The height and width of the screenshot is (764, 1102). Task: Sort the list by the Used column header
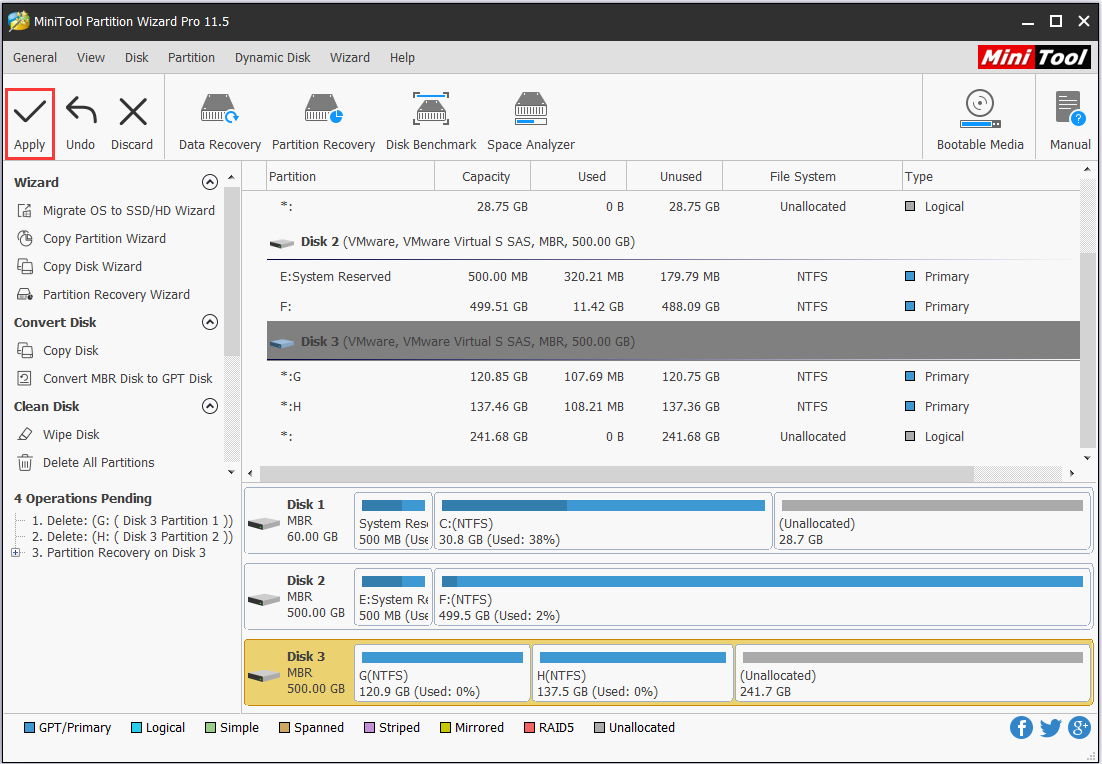578,176
